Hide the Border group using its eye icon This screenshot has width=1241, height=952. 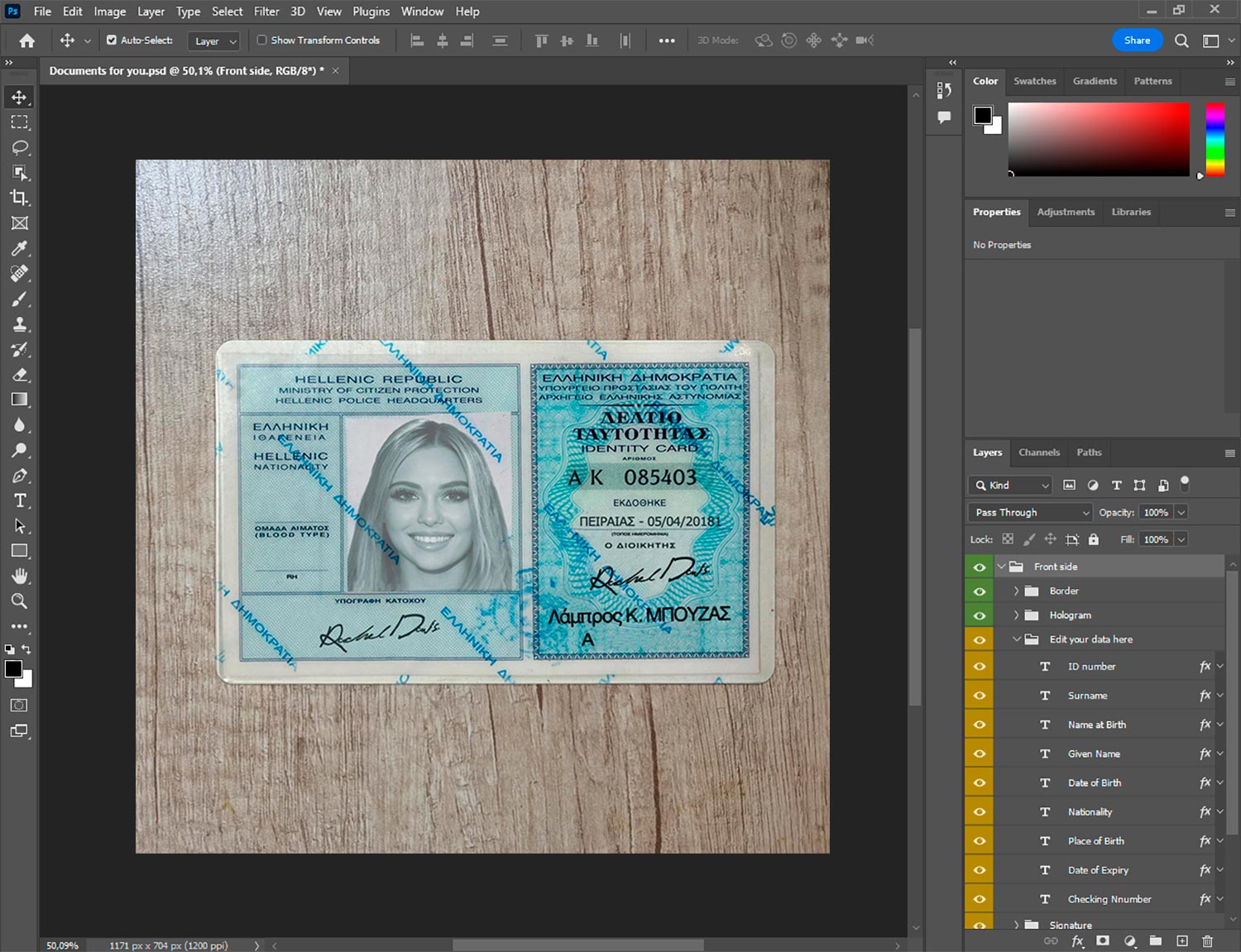pyautogui.click(x=980, y=591)
